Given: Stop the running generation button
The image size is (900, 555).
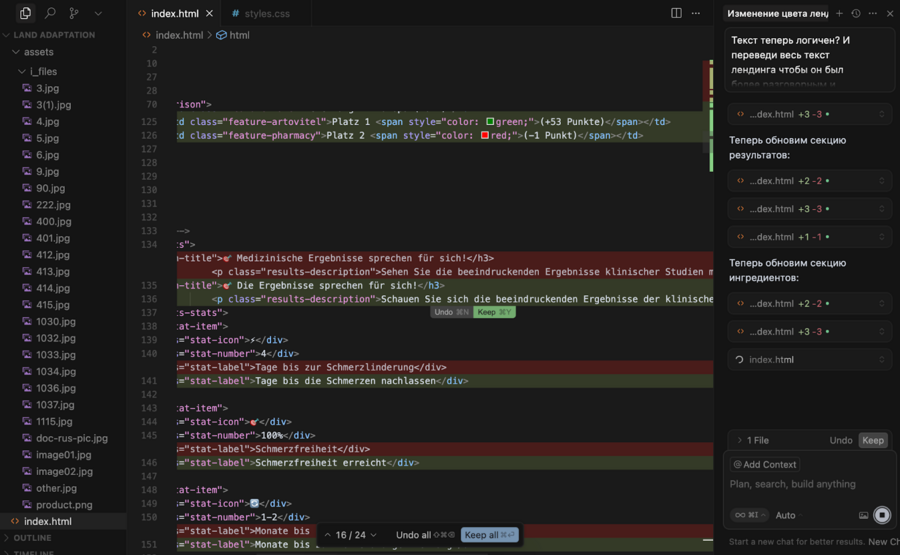Looking at the screenshot, I should [882, 515].
